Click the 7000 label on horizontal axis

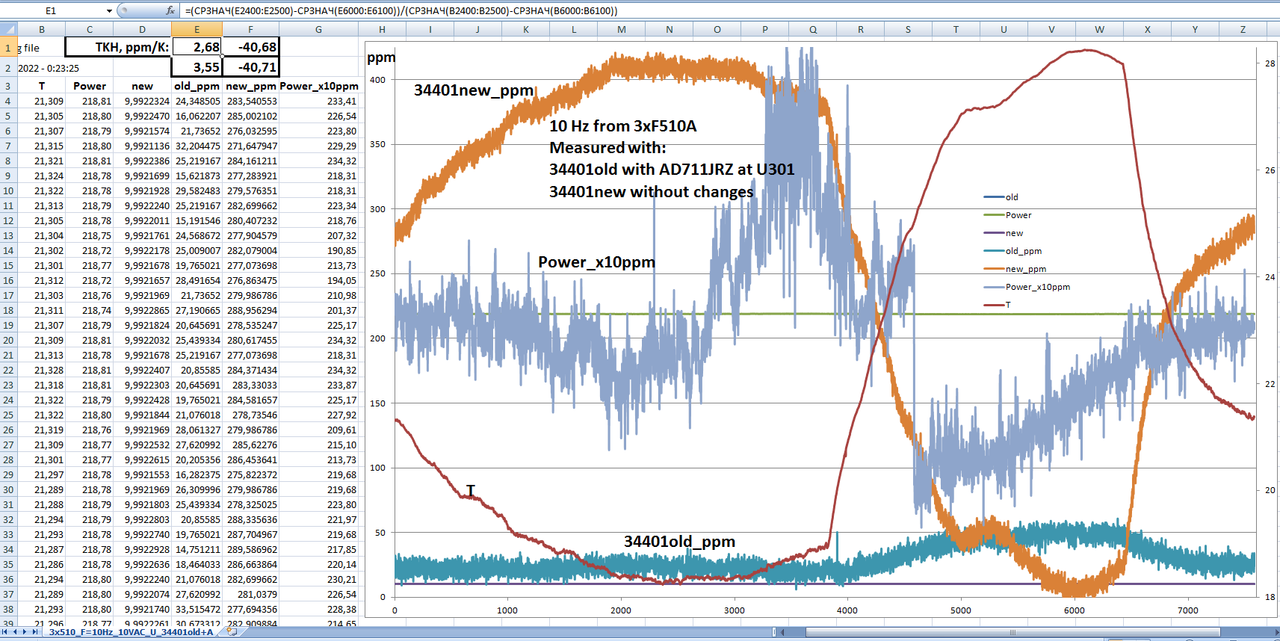(1187, 611)
